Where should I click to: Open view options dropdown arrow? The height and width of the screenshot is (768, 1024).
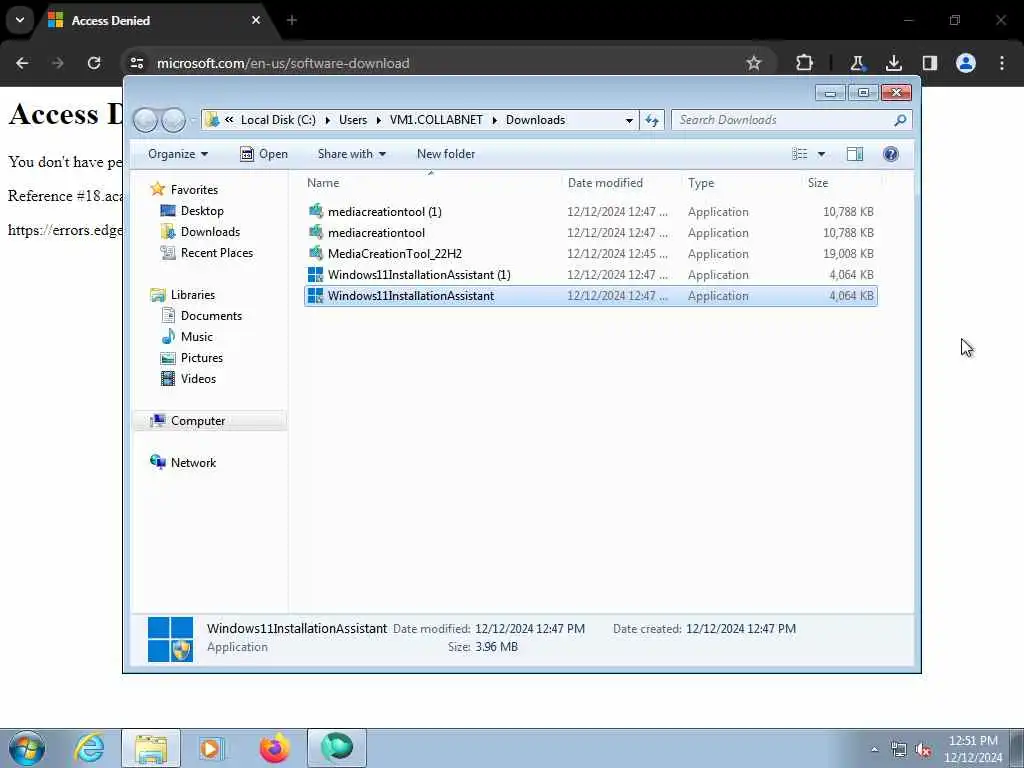(821, 154)
